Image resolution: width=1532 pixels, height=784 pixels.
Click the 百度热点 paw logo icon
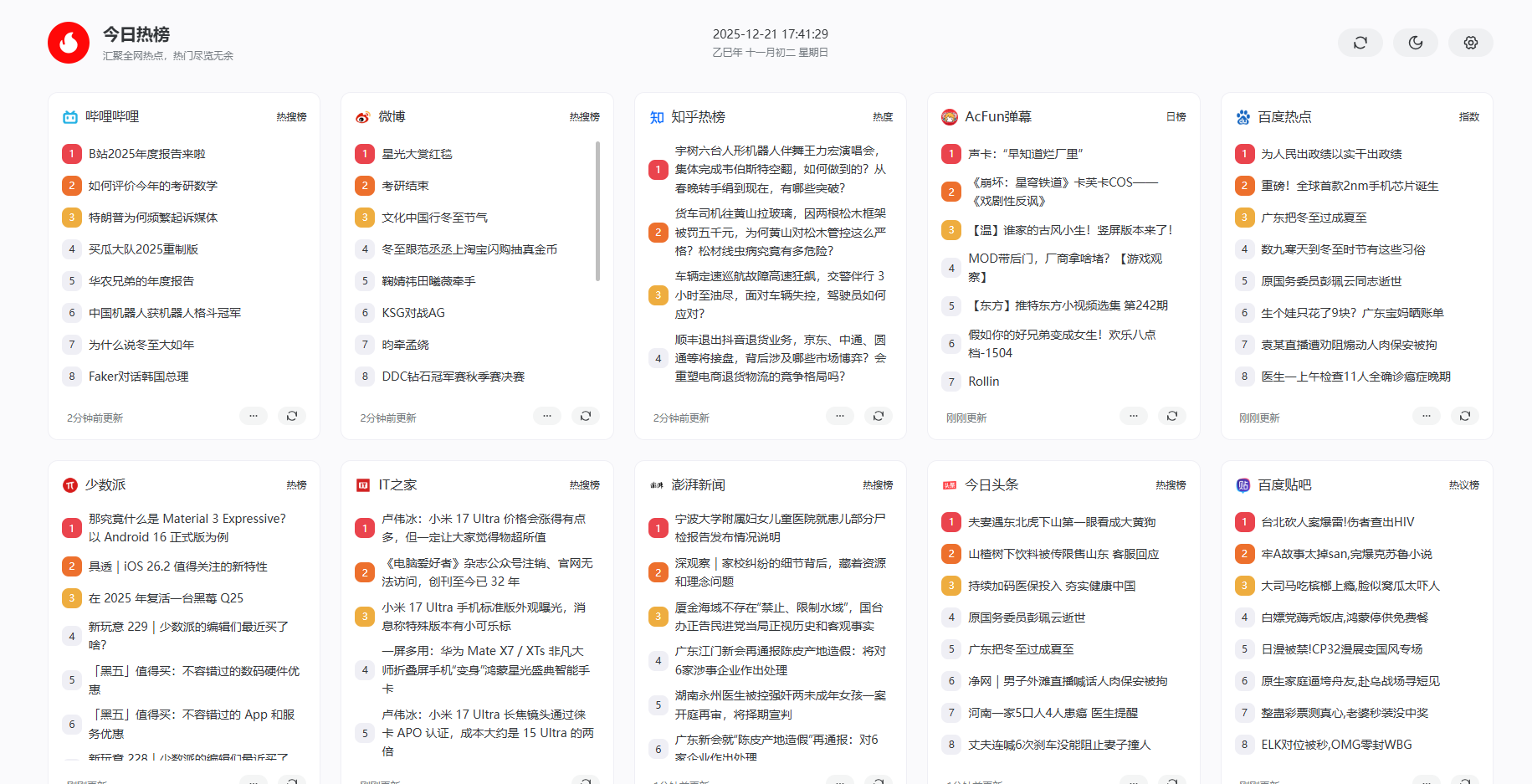point(1243,117)
